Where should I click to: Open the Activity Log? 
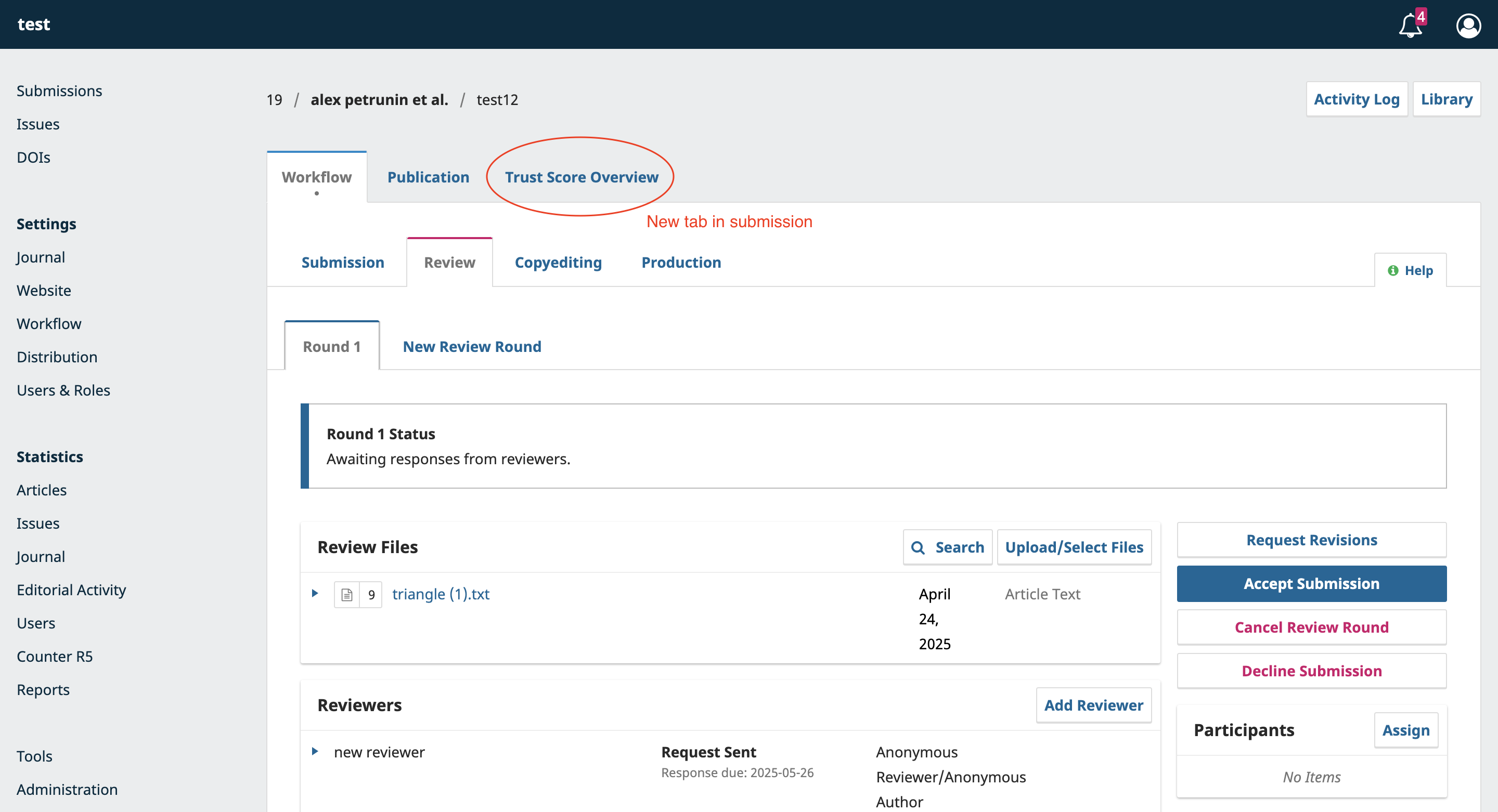[1355, 99]
